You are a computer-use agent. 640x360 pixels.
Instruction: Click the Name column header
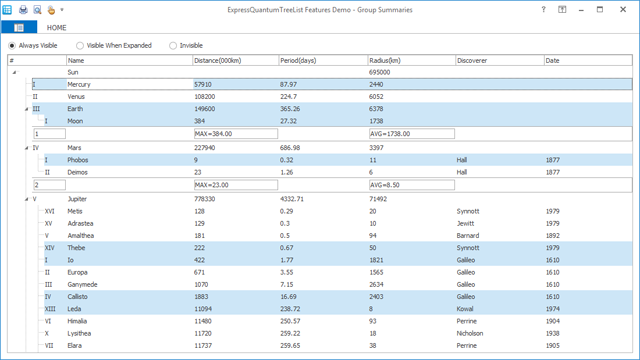pyautogui.click(x=129, y=60)
